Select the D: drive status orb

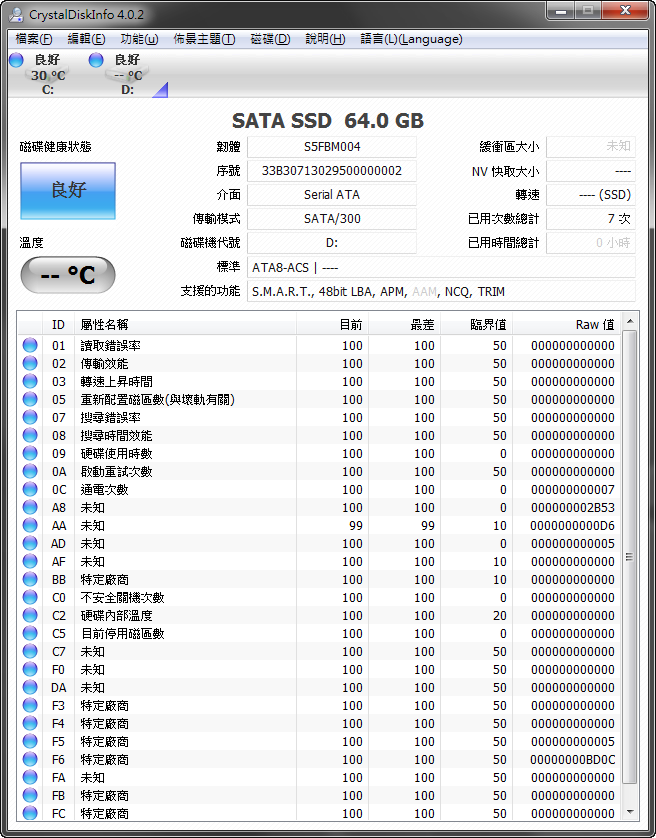pyautogui.click(x=96, y=61)
